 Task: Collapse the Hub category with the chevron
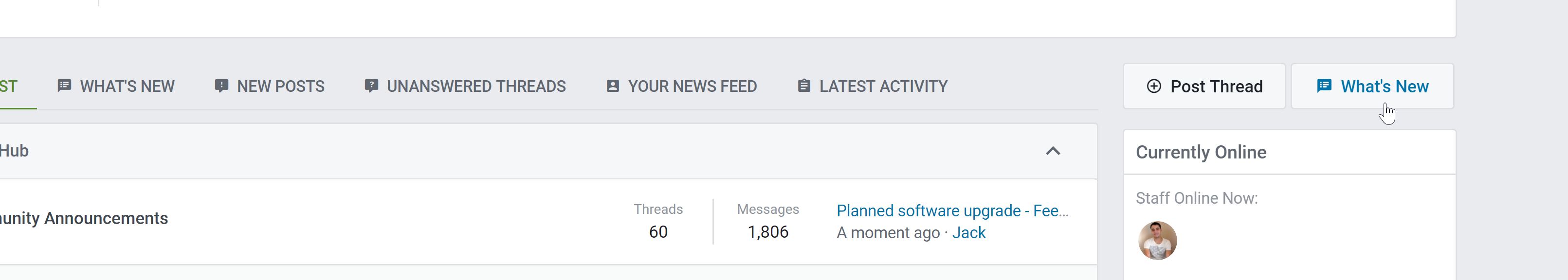click(1053, 151)
